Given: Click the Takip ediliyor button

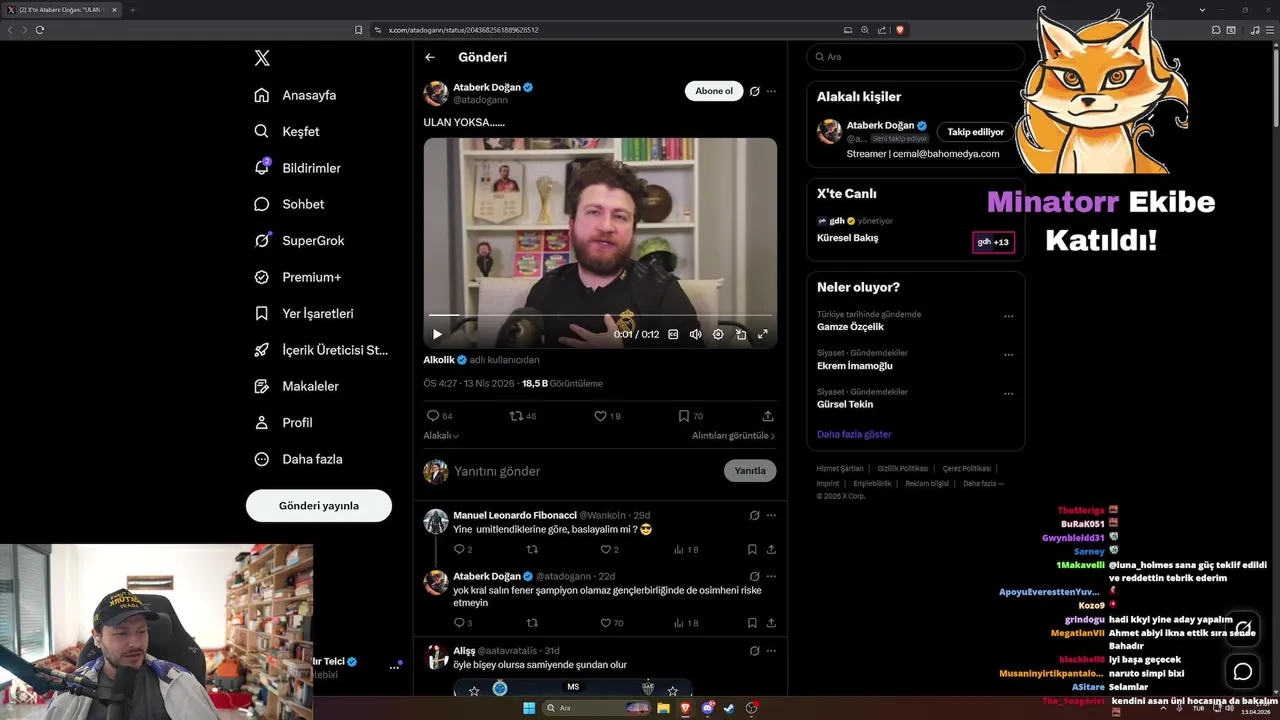Looking at the screenshot, I should [975, 132].
